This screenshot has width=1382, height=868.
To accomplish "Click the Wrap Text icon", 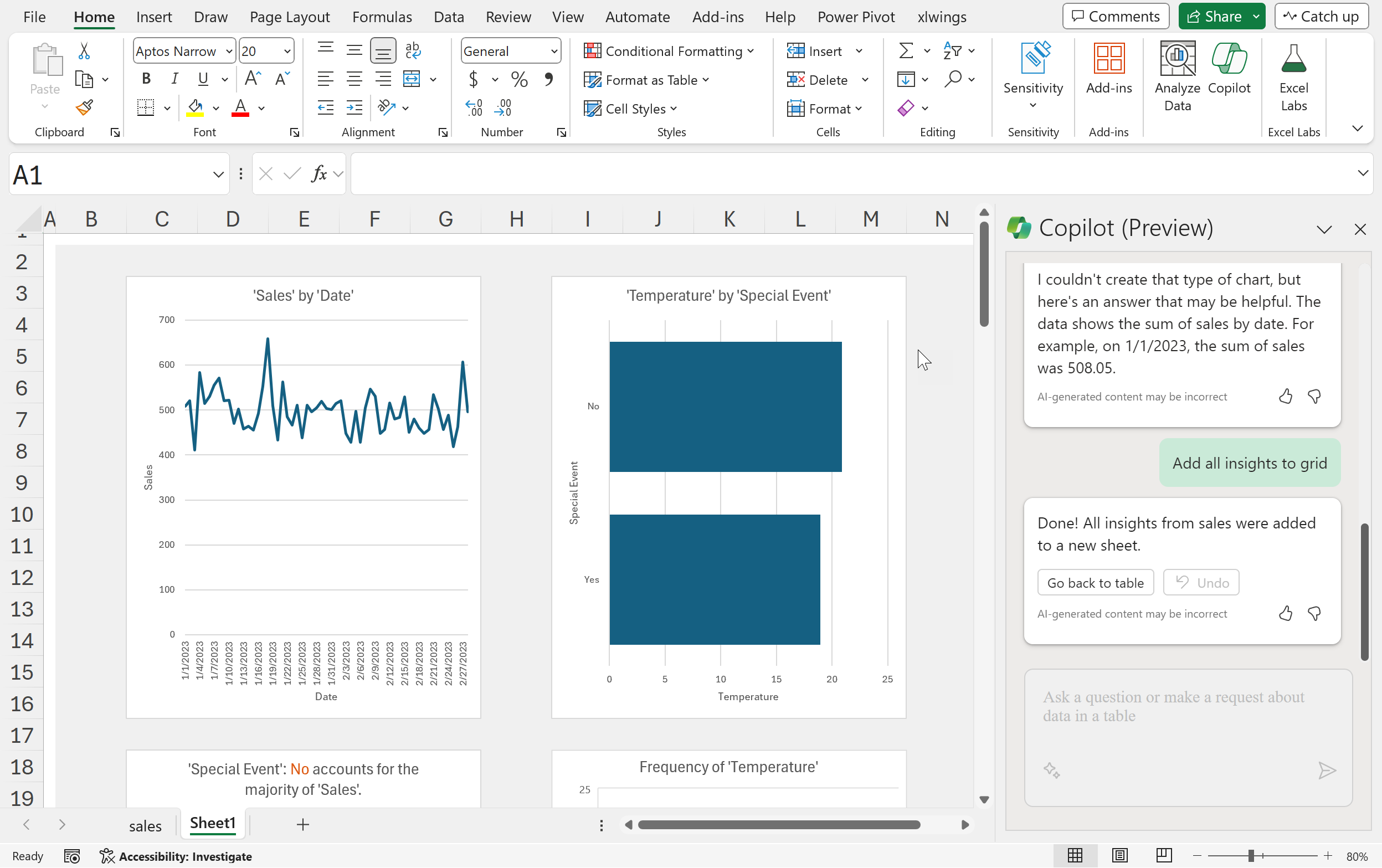I will click(x=413, y=51).
